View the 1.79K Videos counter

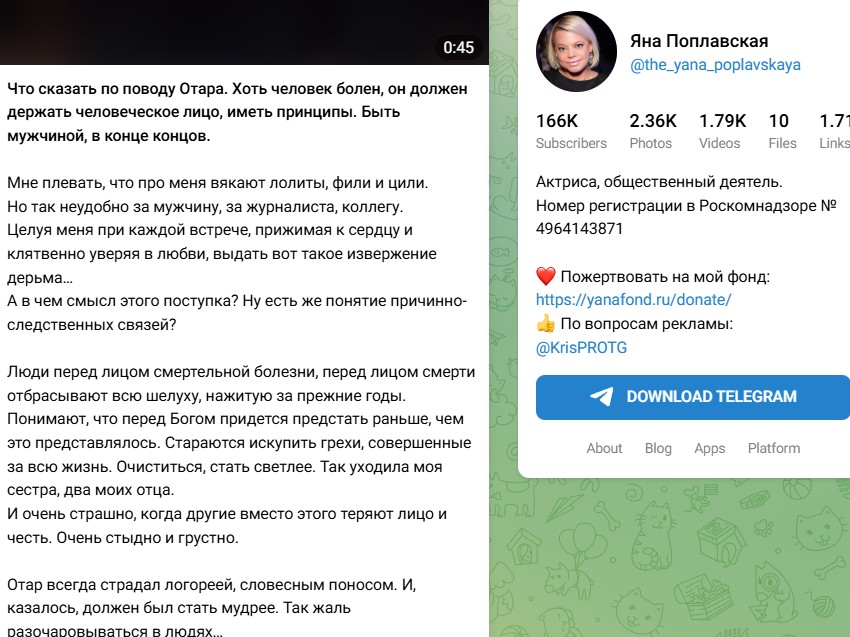(722, 131)
